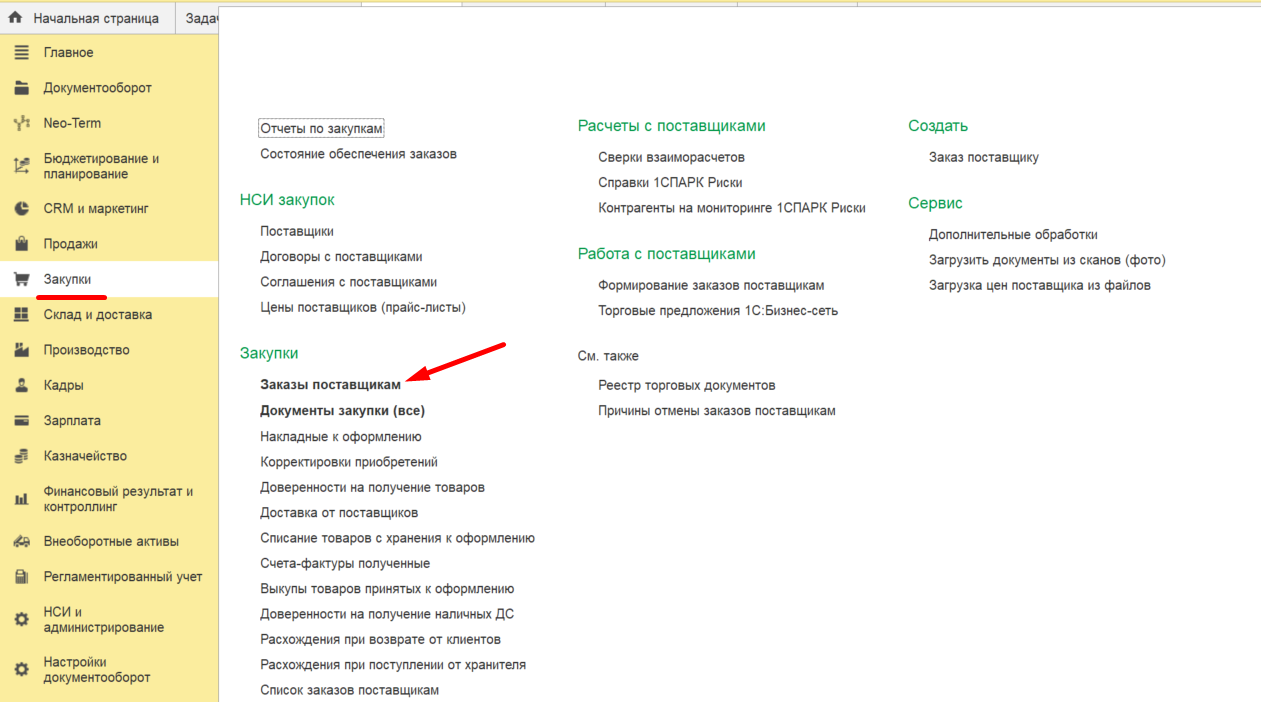Go to Формирование заказов поставщикам
This screenshot has width=1261, height=702.
coord(711,286)
